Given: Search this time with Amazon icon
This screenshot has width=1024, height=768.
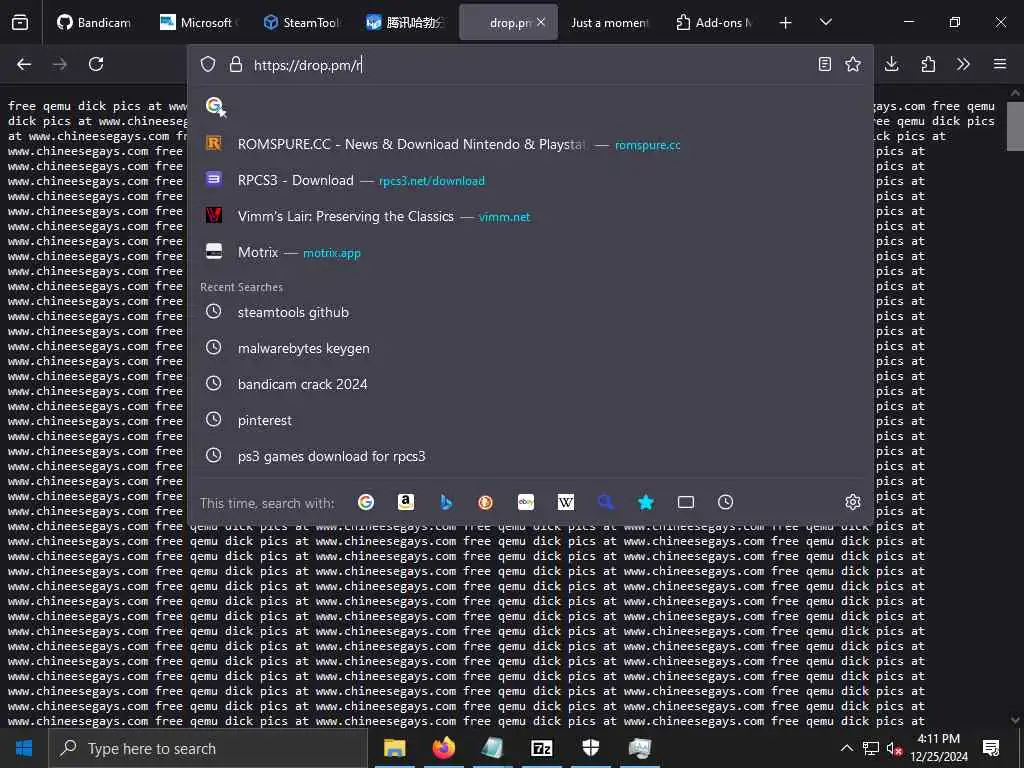Looking at the screenshot, I should point(406,502).
